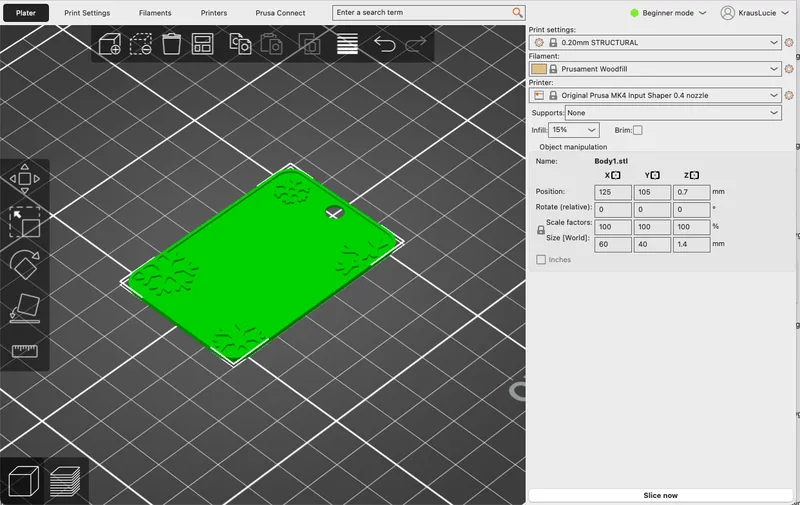
Task: Click the Delete all trash can icon
Action: (171, 44)
